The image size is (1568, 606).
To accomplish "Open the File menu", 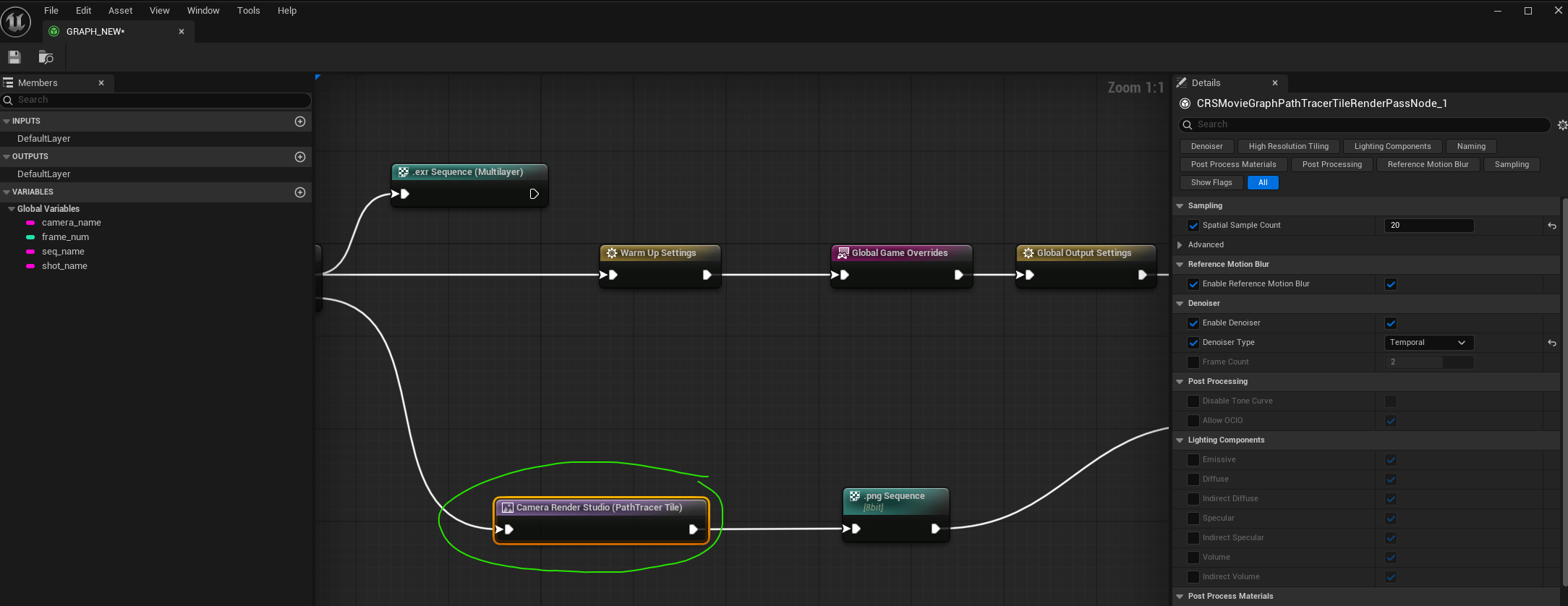I will pos(51,11).
